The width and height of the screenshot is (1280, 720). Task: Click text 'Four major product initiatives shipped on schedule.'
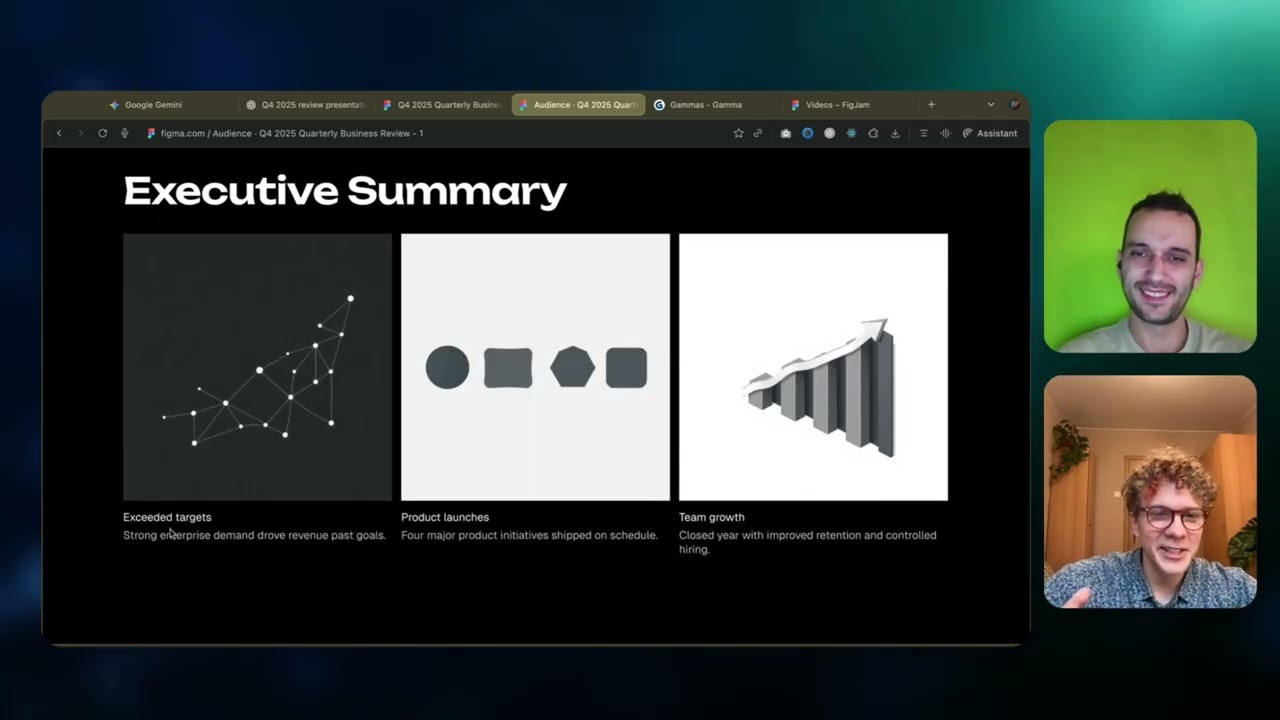(529, 535)
